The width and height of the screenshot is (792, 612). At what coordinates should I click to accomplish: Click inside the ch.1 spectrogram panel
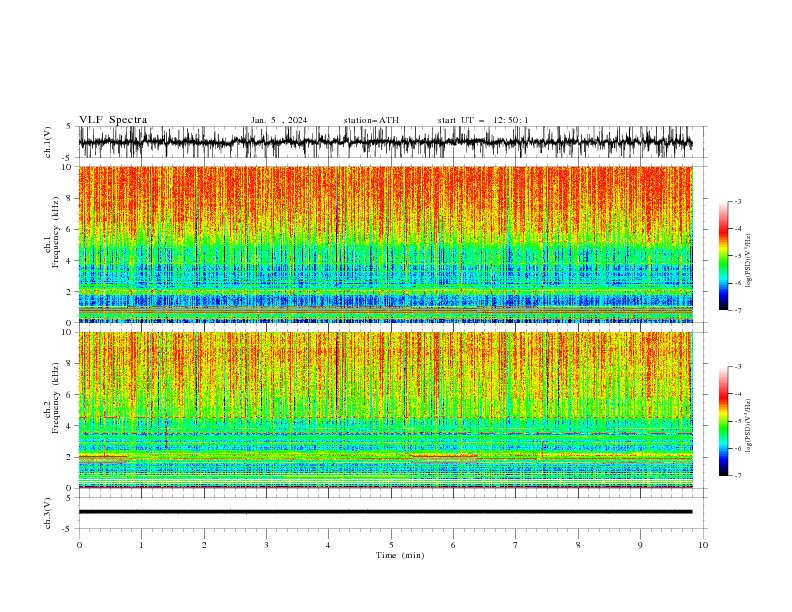[386, 244]
